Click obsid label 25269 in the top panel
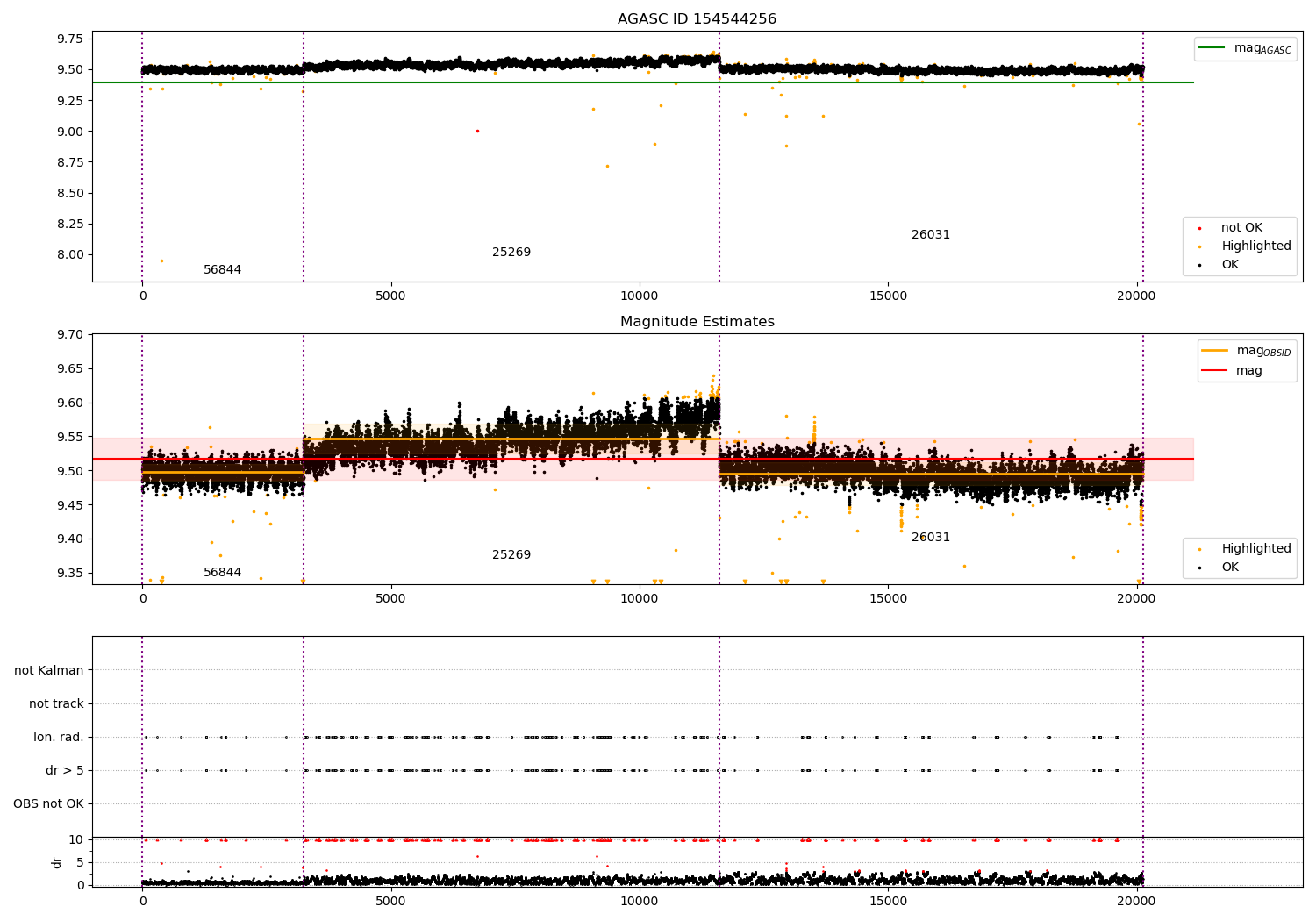This screenshot has width=1316, height=921. tap(511, 253)
